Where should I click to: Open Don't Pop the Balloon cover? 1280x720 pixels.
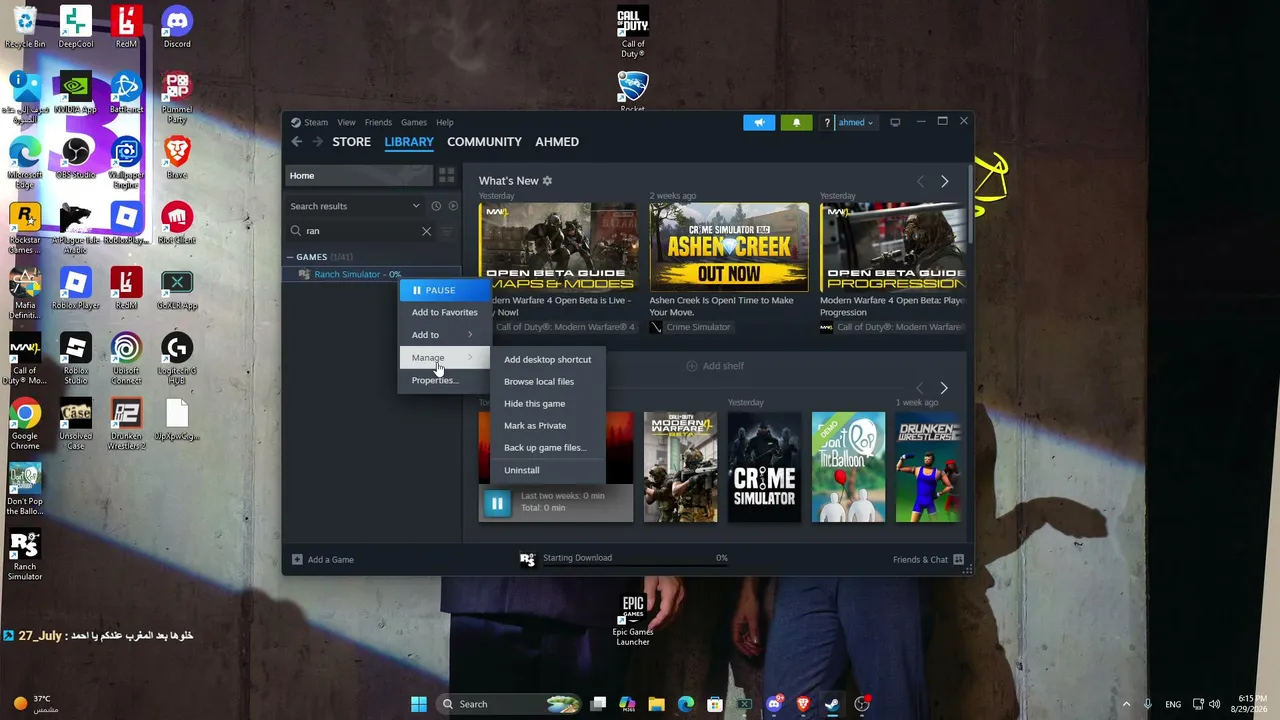(848, 467)
